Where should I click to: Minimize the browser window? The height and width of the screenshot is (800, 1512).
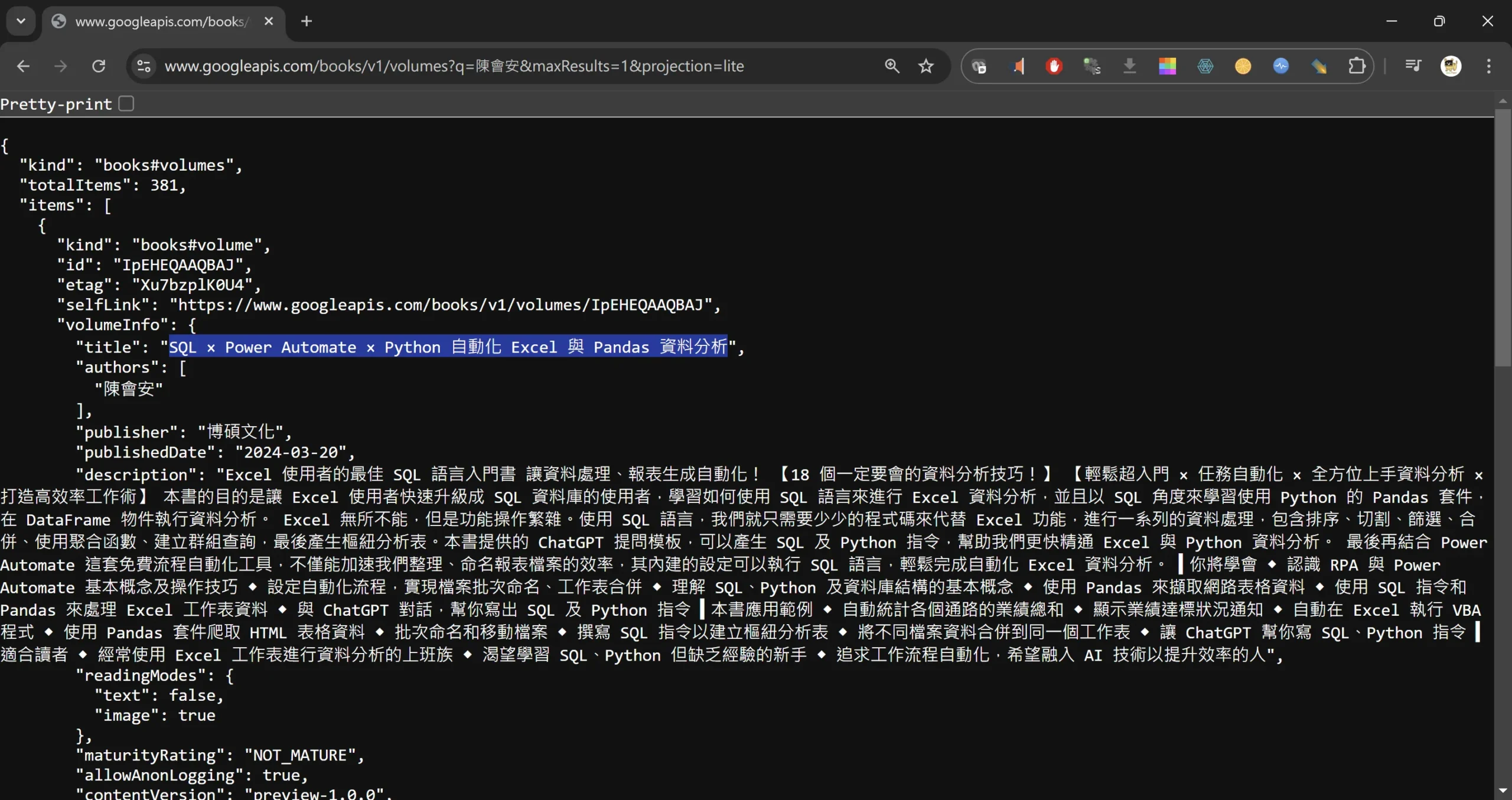tap(1392, 21)
